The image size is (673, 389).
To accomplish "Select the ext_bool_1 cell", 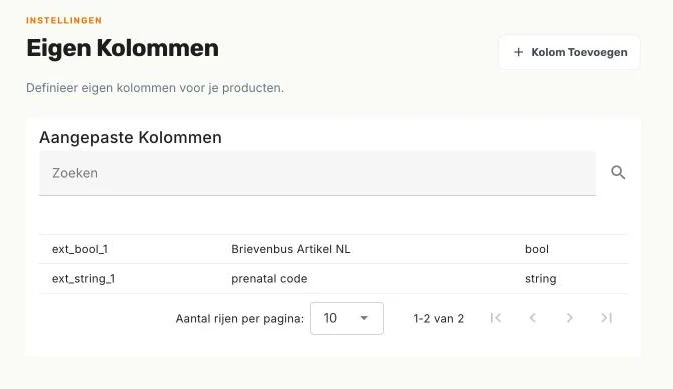I will 80,249.
